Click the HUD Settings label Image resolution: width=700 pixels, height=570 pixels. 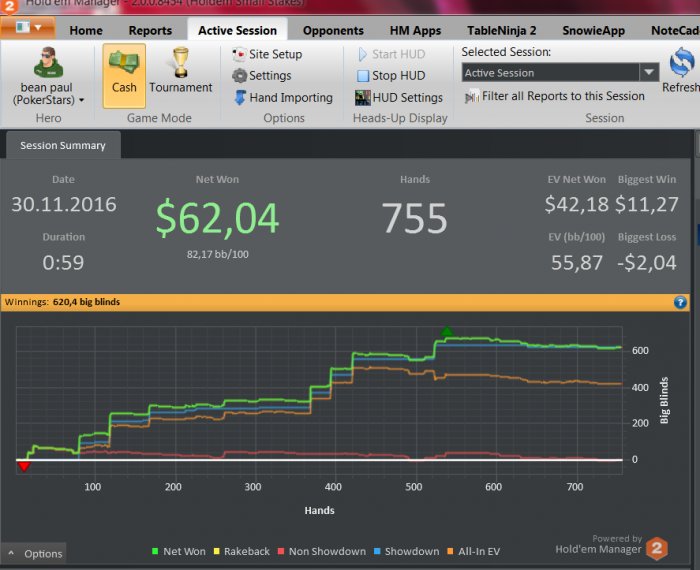pyautogui.click(x=408, y=97)
